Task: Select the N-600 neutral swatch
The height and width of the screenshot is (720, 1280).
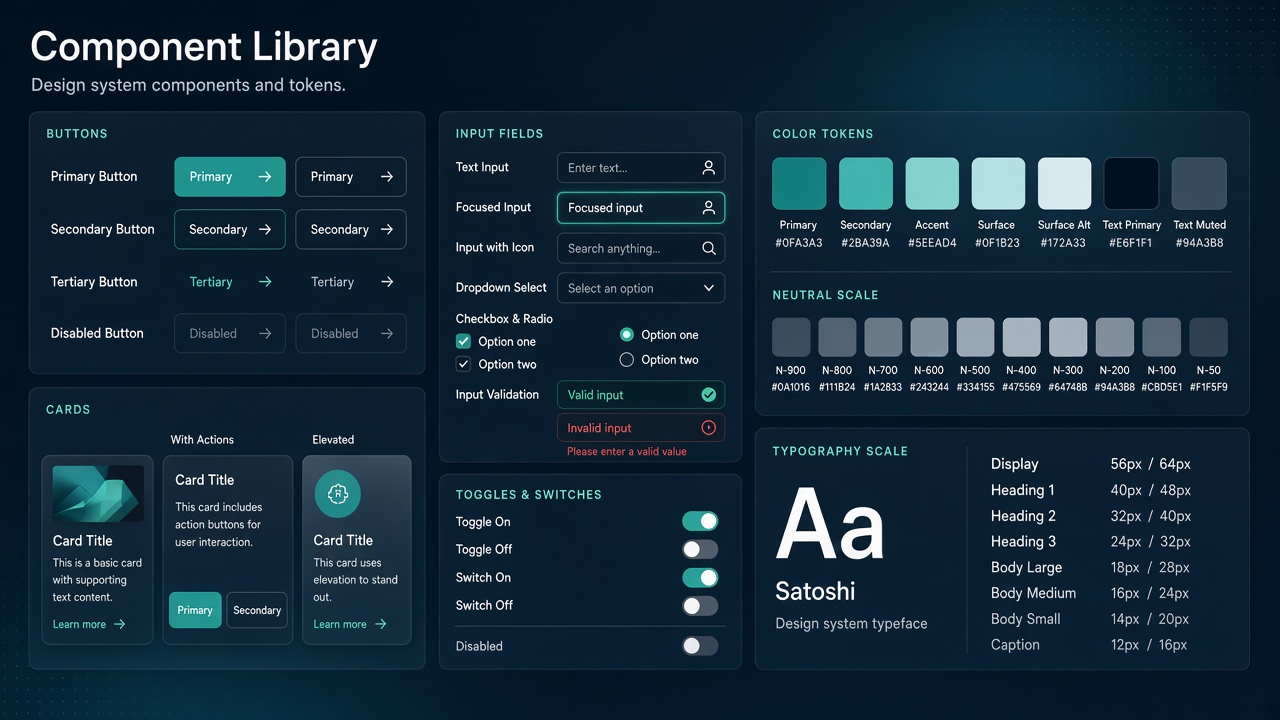Action: pyautogui.click(x=929, y=337)
